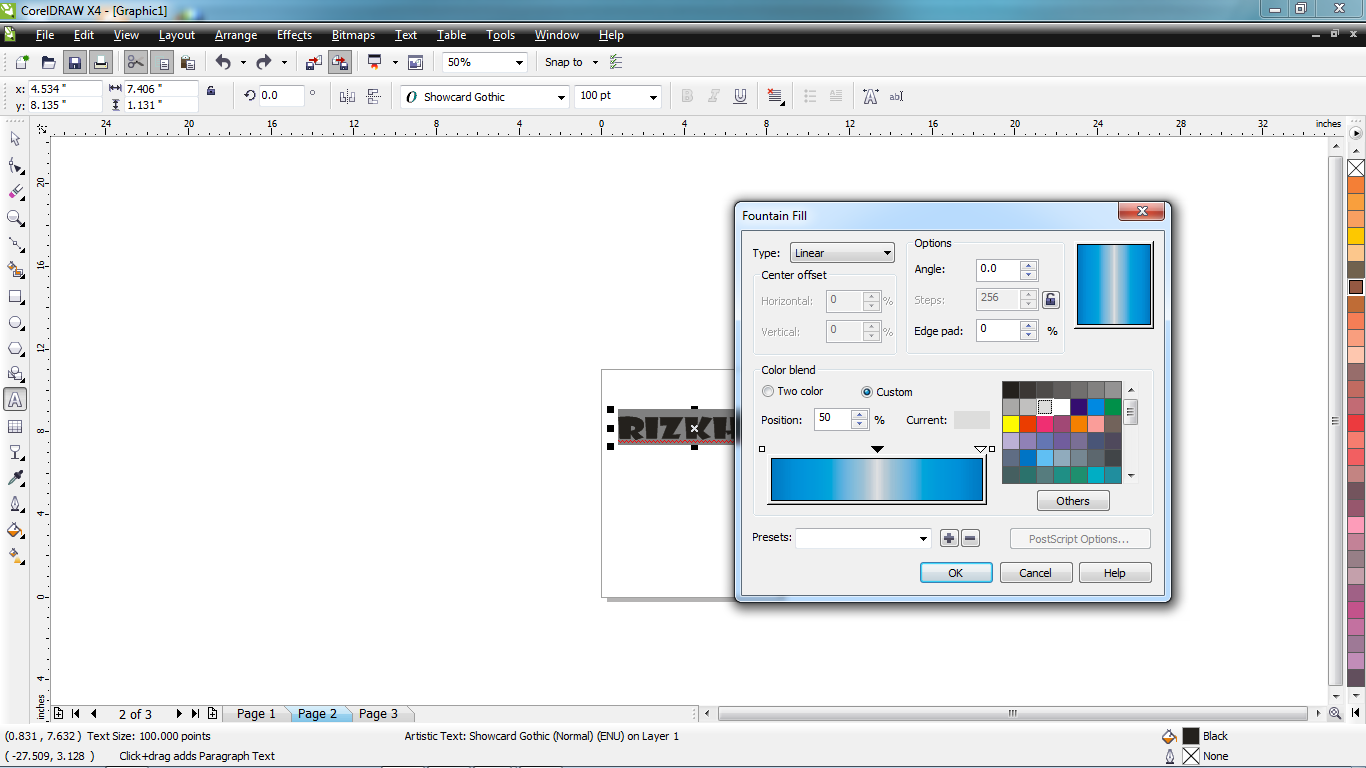Open the 100 pt font size dropdown
This screenshot has height=768, width=1366.
pyautogui.click(x=653, y=97)
